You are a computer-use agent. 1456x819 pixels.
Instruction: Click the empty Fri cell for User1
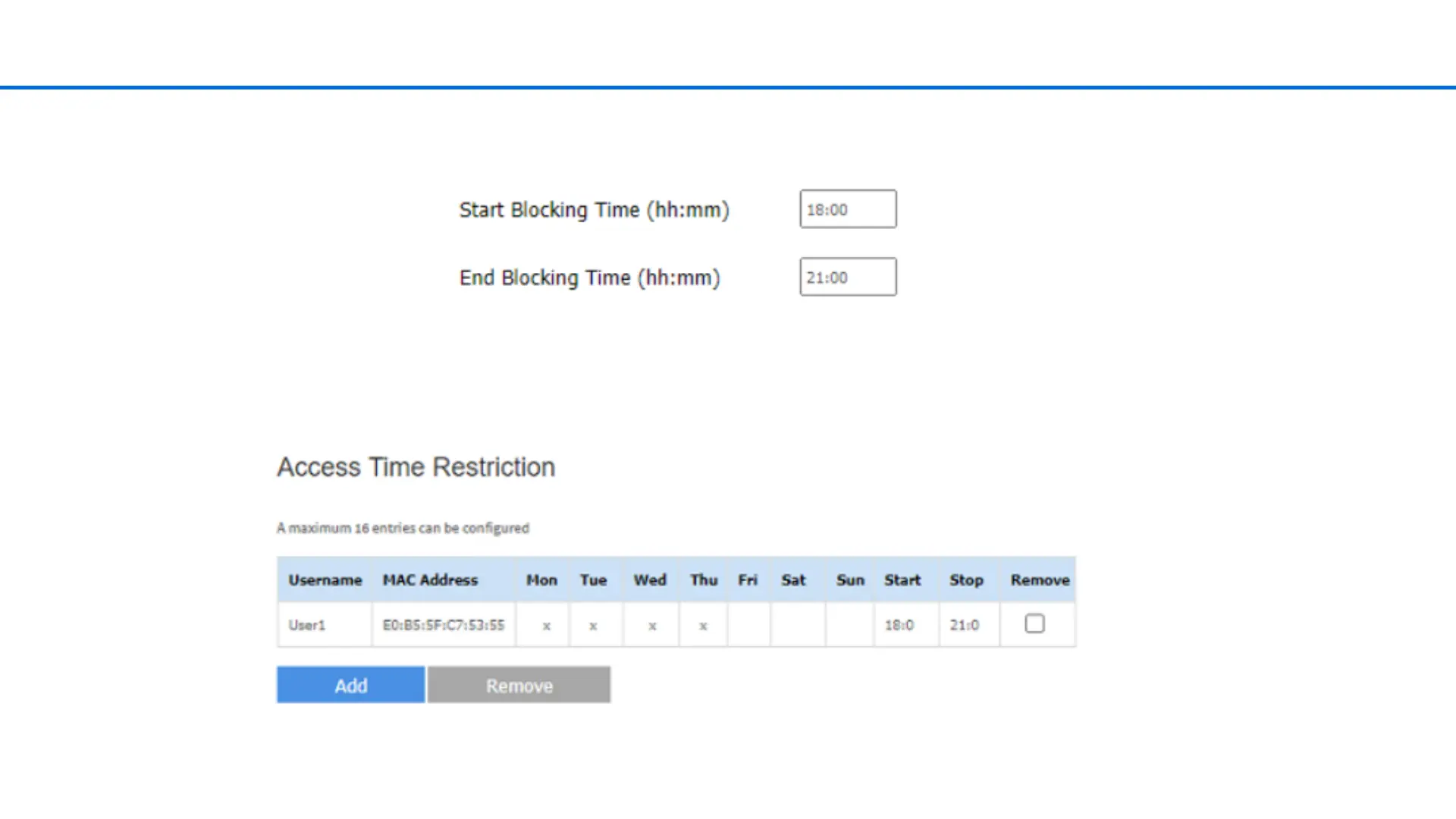(748, 625)
